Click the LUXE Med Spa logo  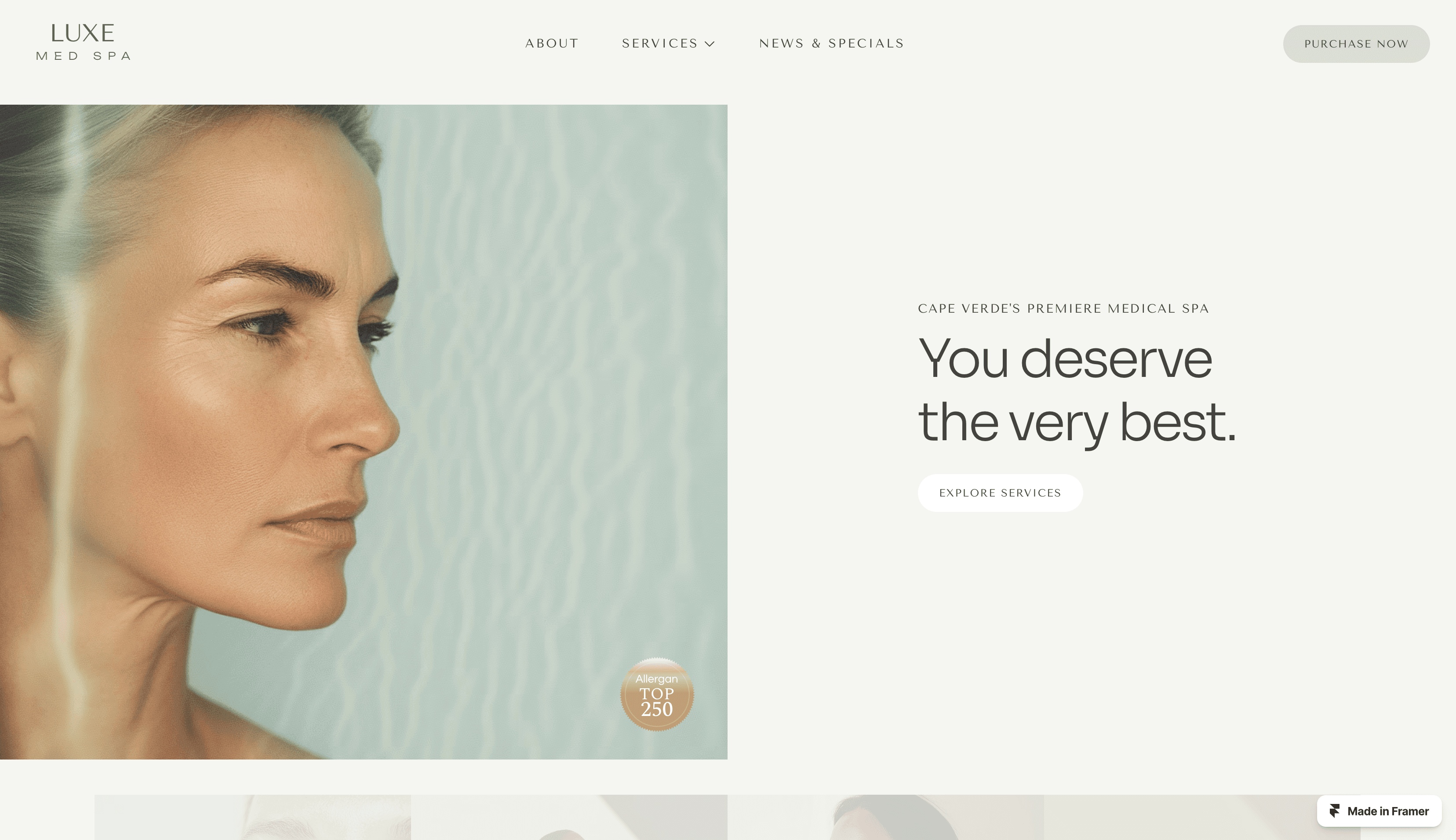pos(84,42)
